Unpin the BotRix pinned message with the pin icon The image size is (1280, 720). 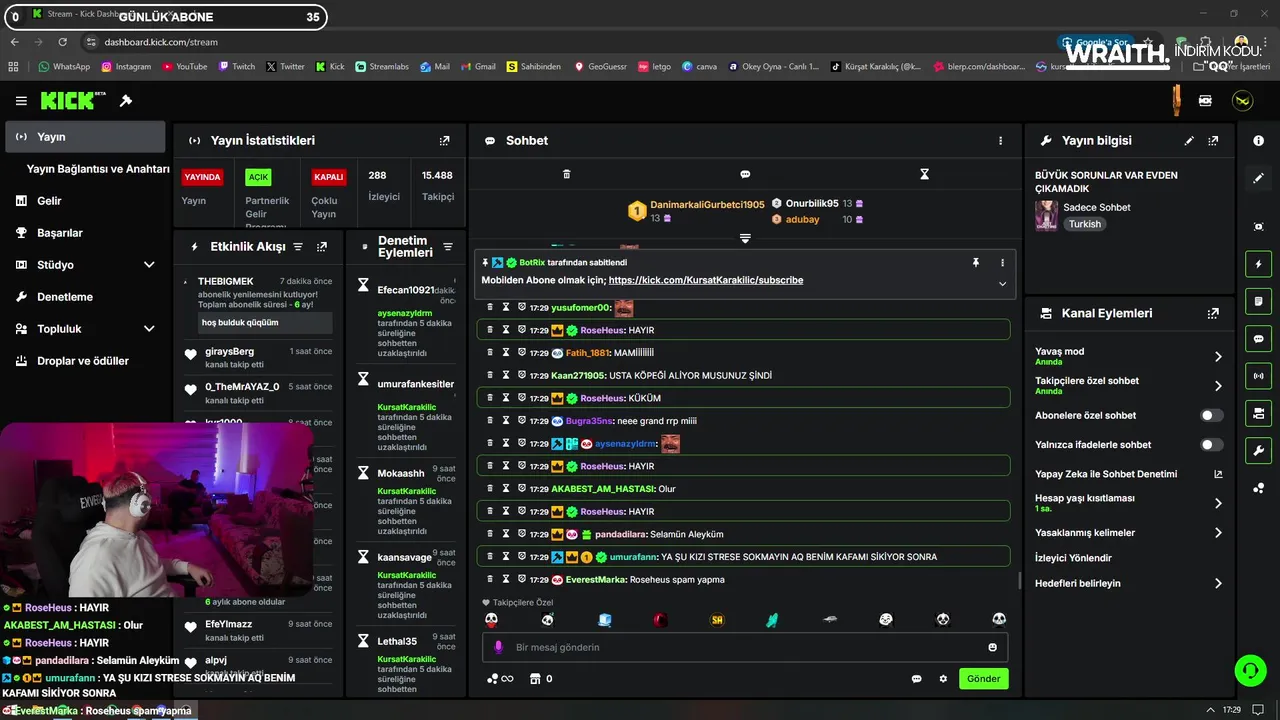click(x=976, y=262)
